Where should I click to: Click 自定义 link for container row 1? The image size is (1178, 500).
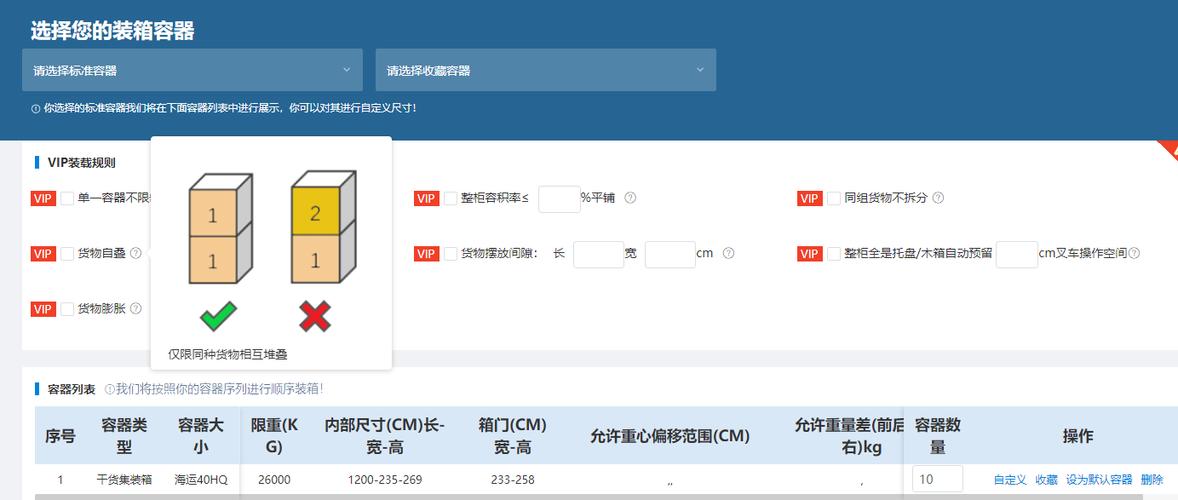(x=1010, y=480)
